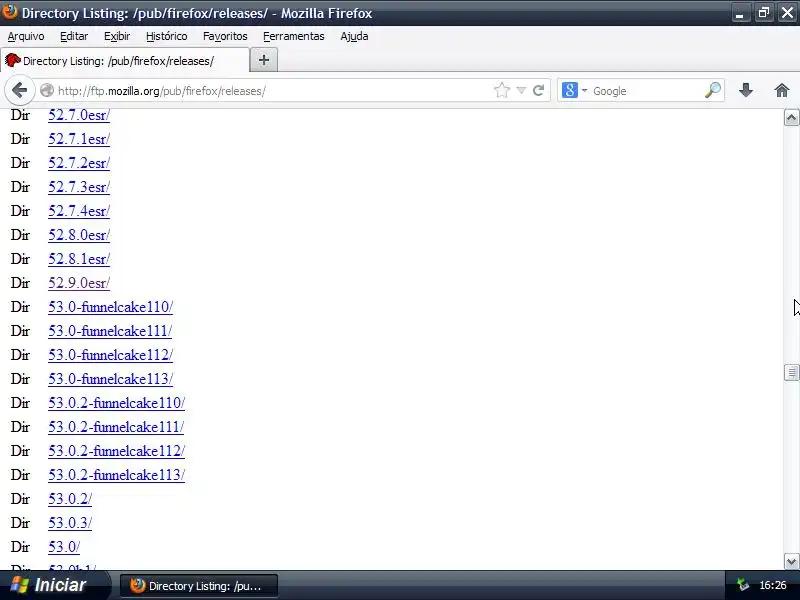Screen dimensions: 800x600
Task: Reload the page with the refresh icon
Action: (x=539, y=90)
